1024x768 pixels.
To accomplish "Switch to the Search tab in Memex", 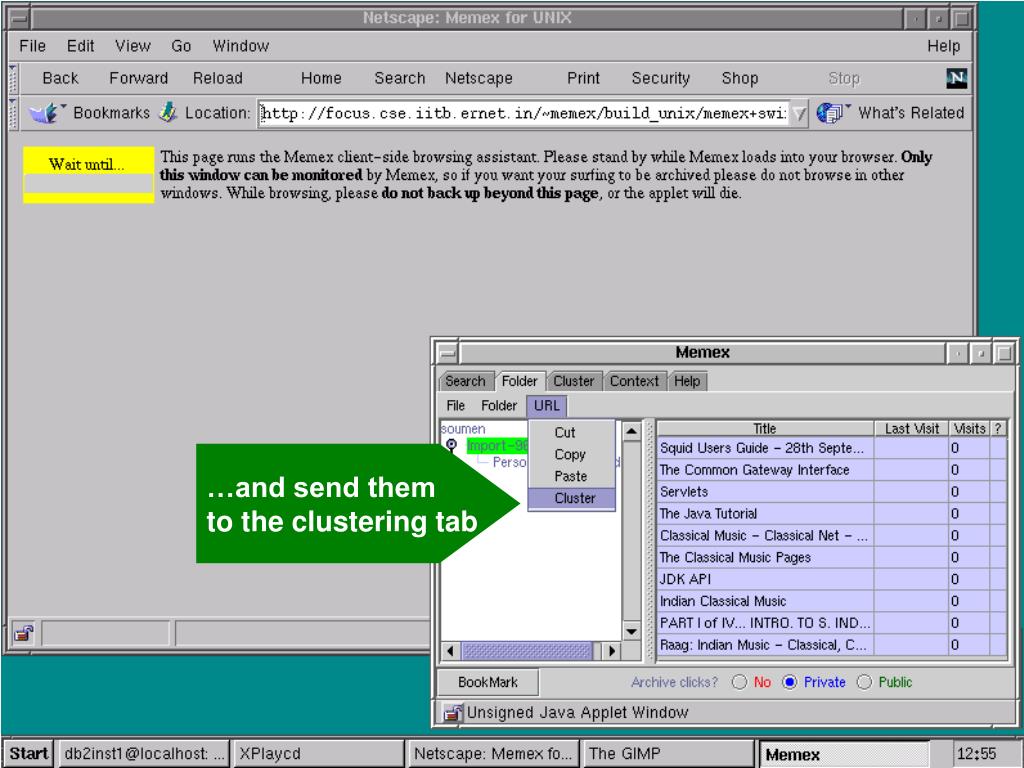I will point(464,381).
